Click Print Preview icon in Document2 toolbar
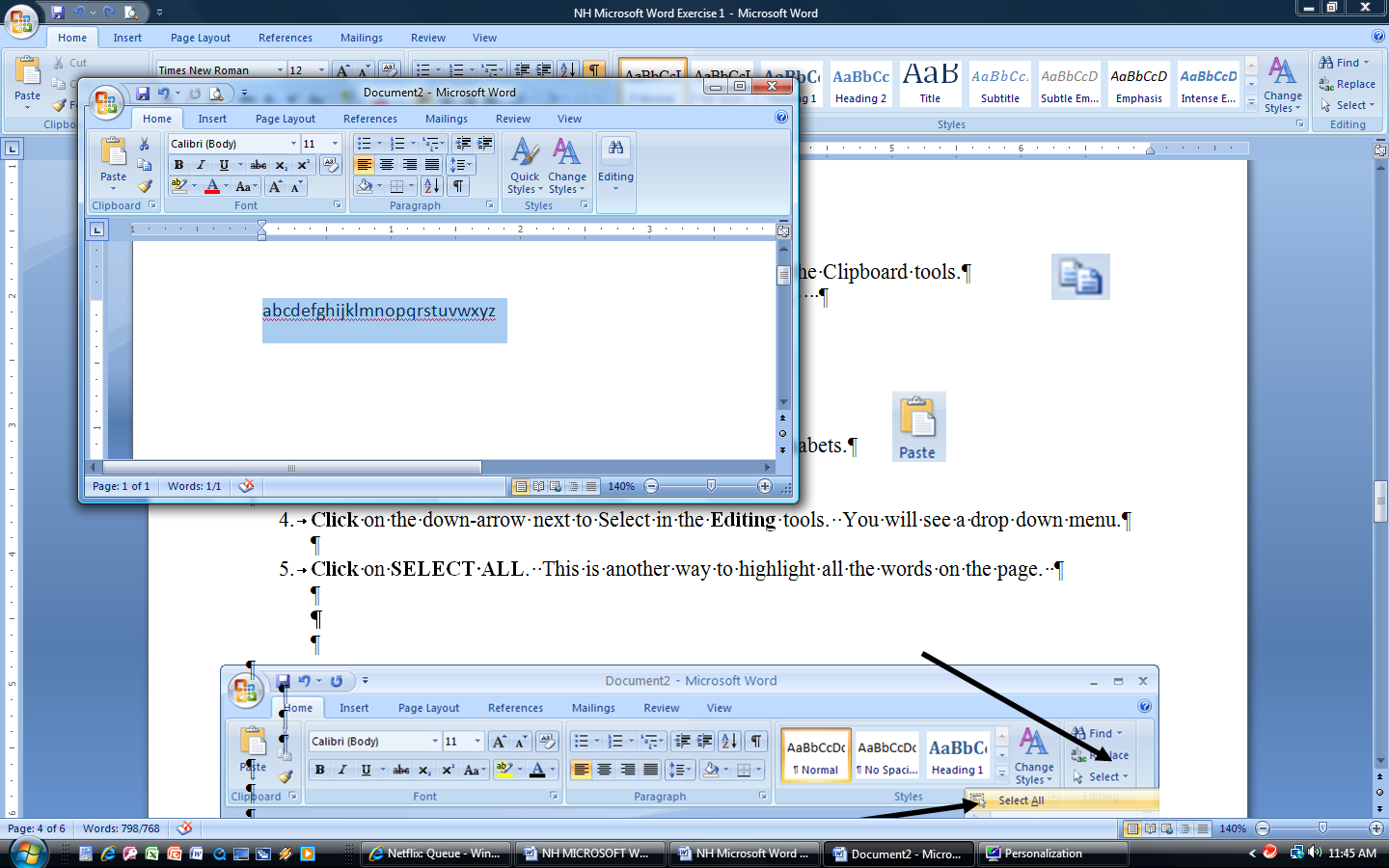The width and height of the screenshot is (1389, 868). [217, 94]
